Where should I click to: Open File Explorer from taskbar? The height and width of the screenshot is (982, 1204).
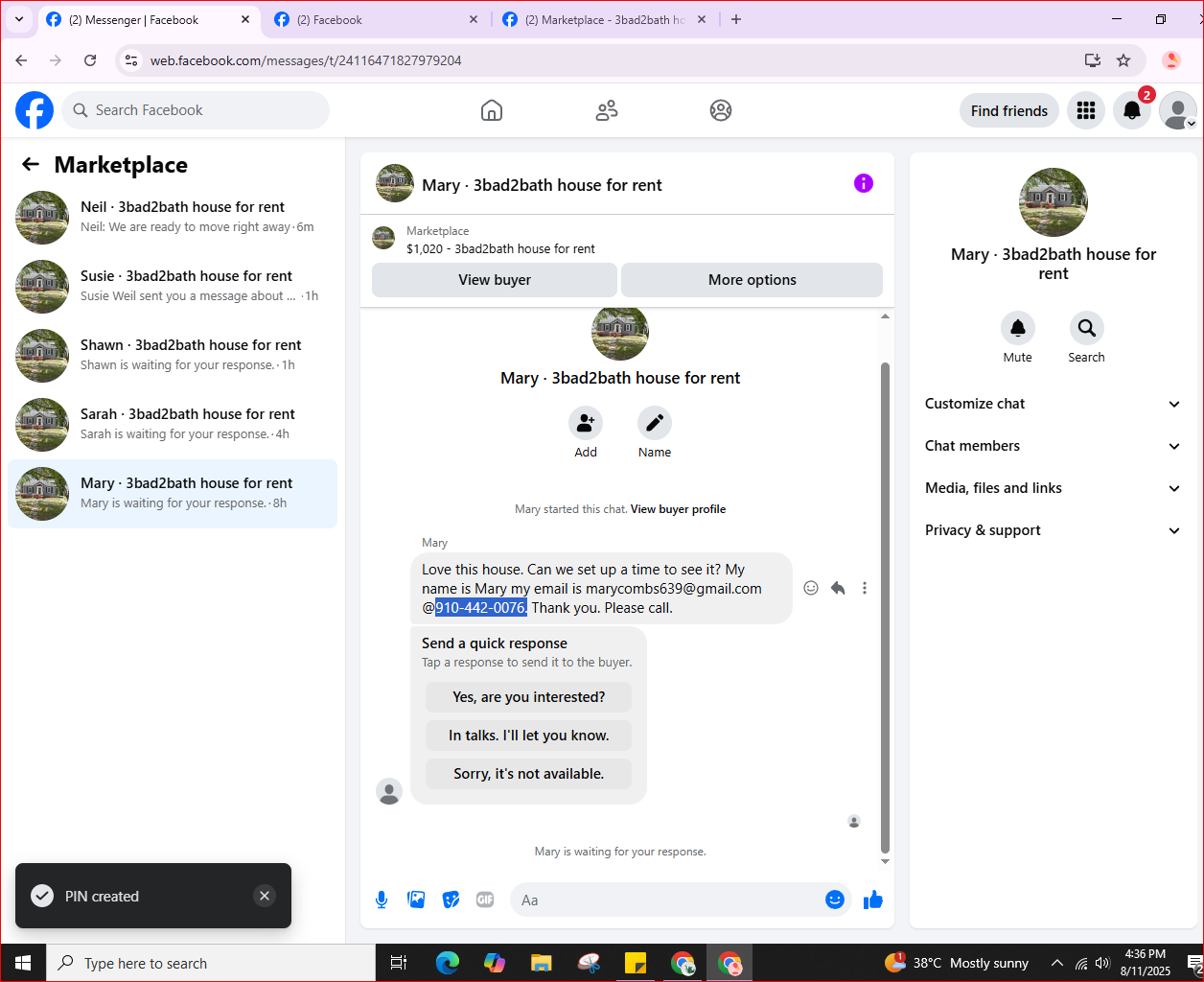(542, 963)
